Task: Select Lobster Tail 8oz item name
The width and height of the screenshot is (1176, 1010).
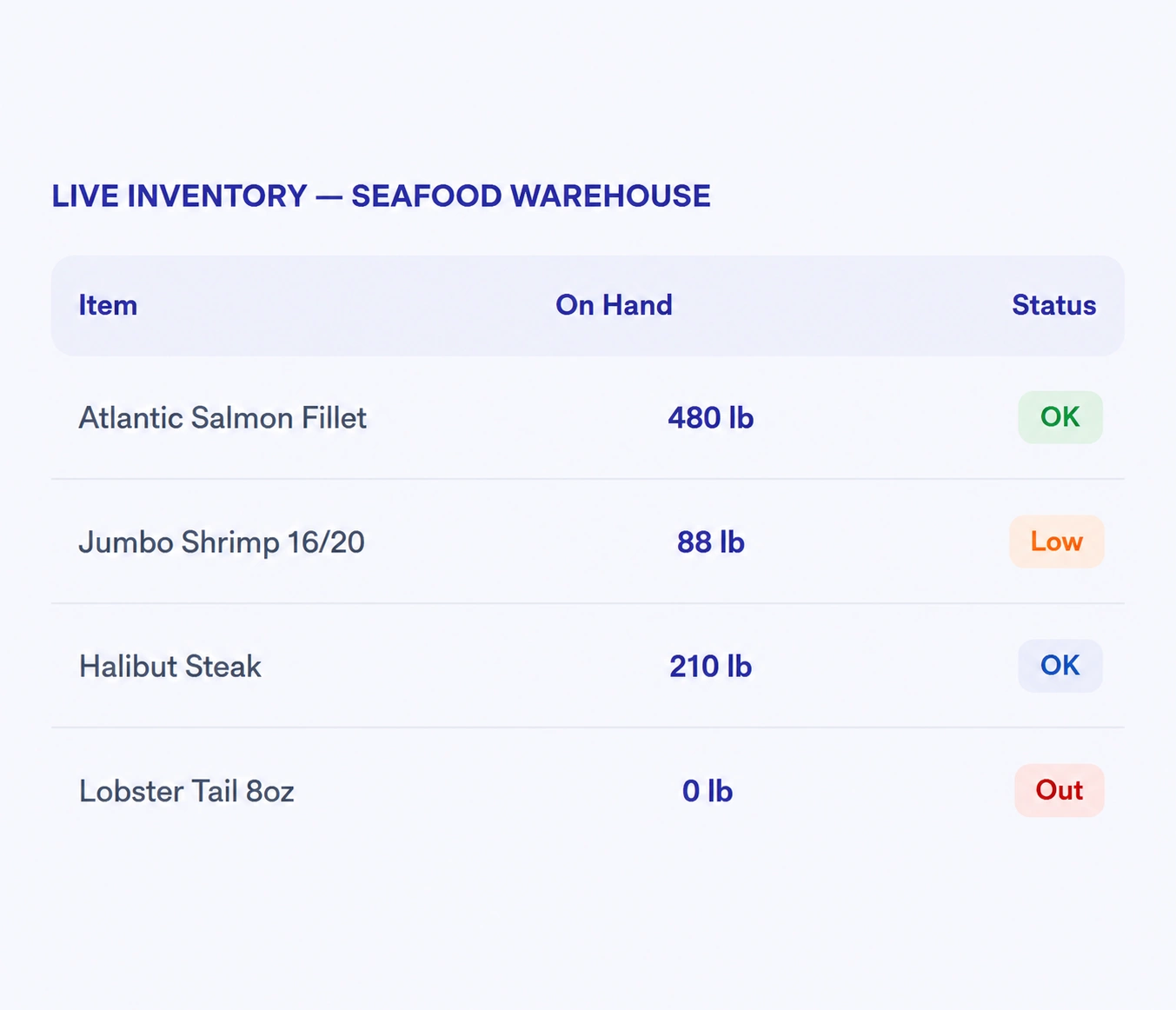Action: point(186,791)
